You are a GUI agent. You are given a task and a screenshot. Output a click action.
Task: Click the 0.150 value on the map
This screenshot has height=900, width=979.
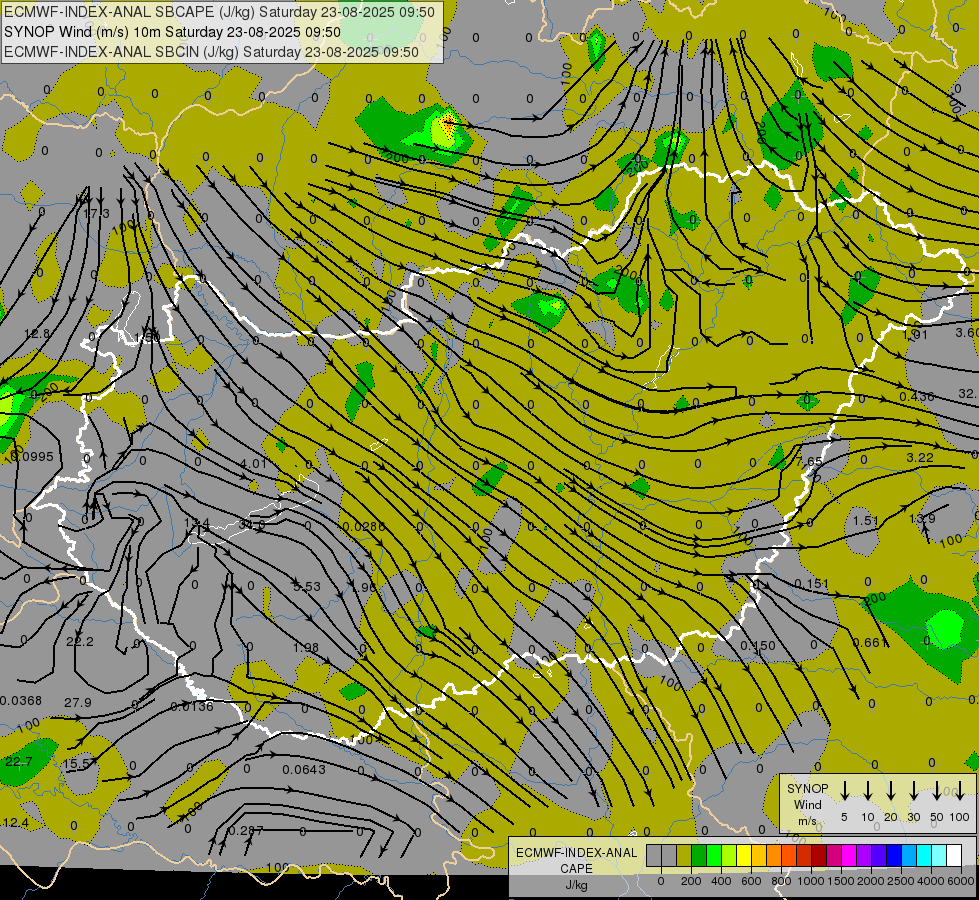(x=758, y=646)
